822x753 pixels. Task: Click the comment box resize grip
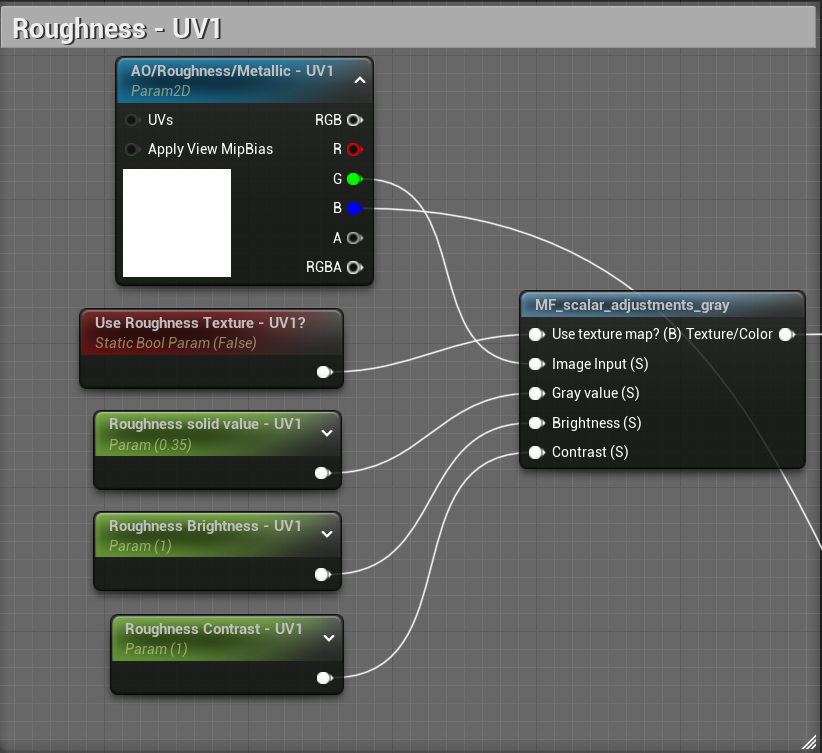coord(809,741)
